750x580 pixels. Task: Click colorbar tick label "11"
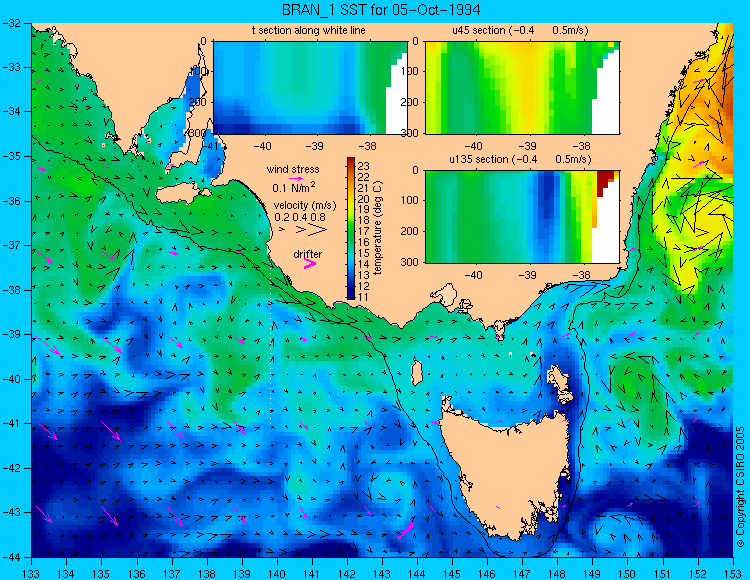tap(364, 297)
